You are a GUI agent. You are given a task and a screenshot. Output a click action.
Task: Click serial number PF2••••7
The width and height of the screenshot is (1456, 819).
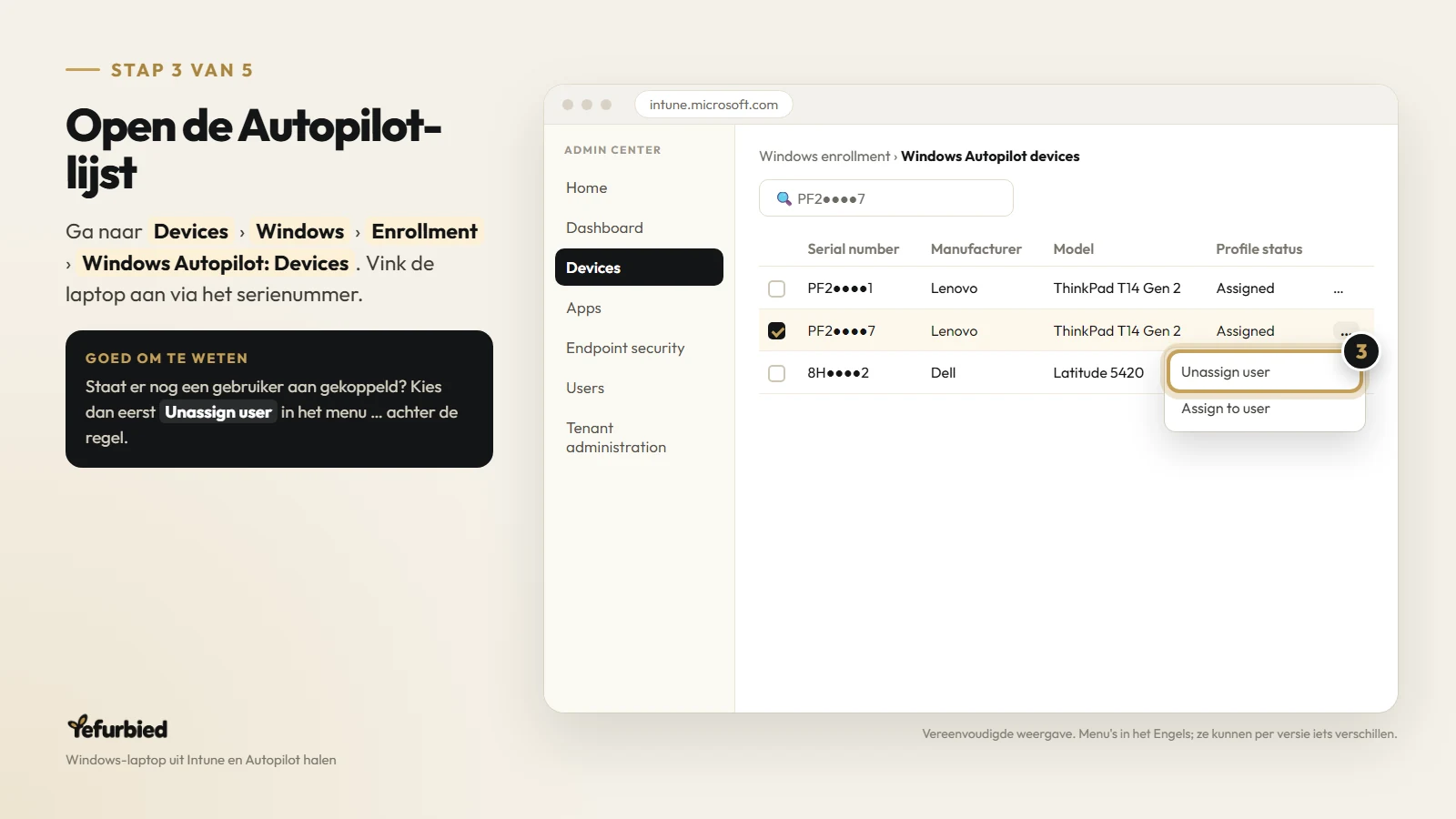(x=841, y=331)
